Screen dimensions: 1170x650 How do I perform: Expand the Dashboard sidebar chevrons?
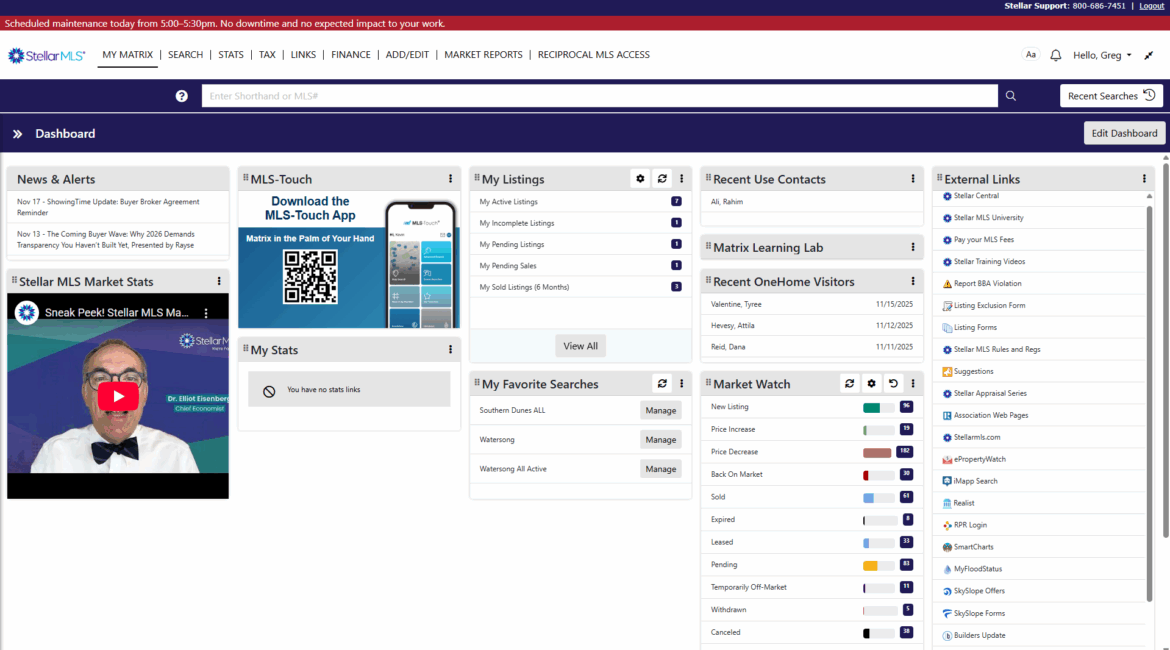click(x=17, y=134)
